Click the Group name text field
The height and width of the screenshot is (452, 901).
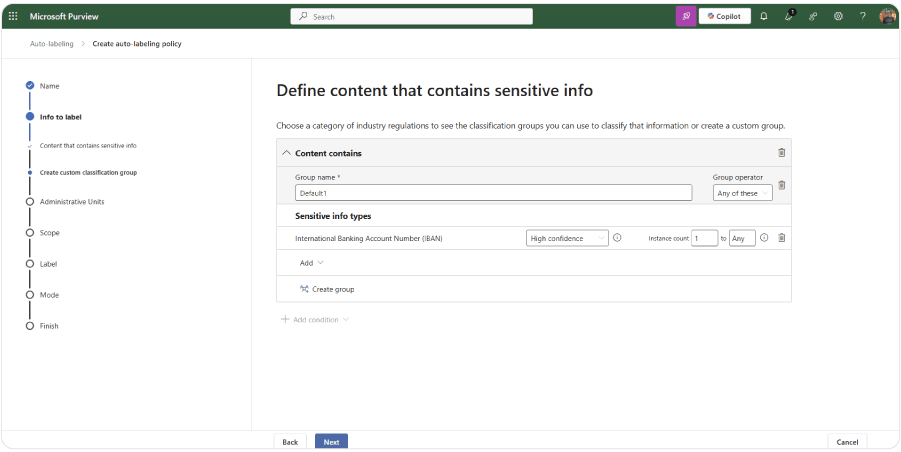tap(493, 193)
